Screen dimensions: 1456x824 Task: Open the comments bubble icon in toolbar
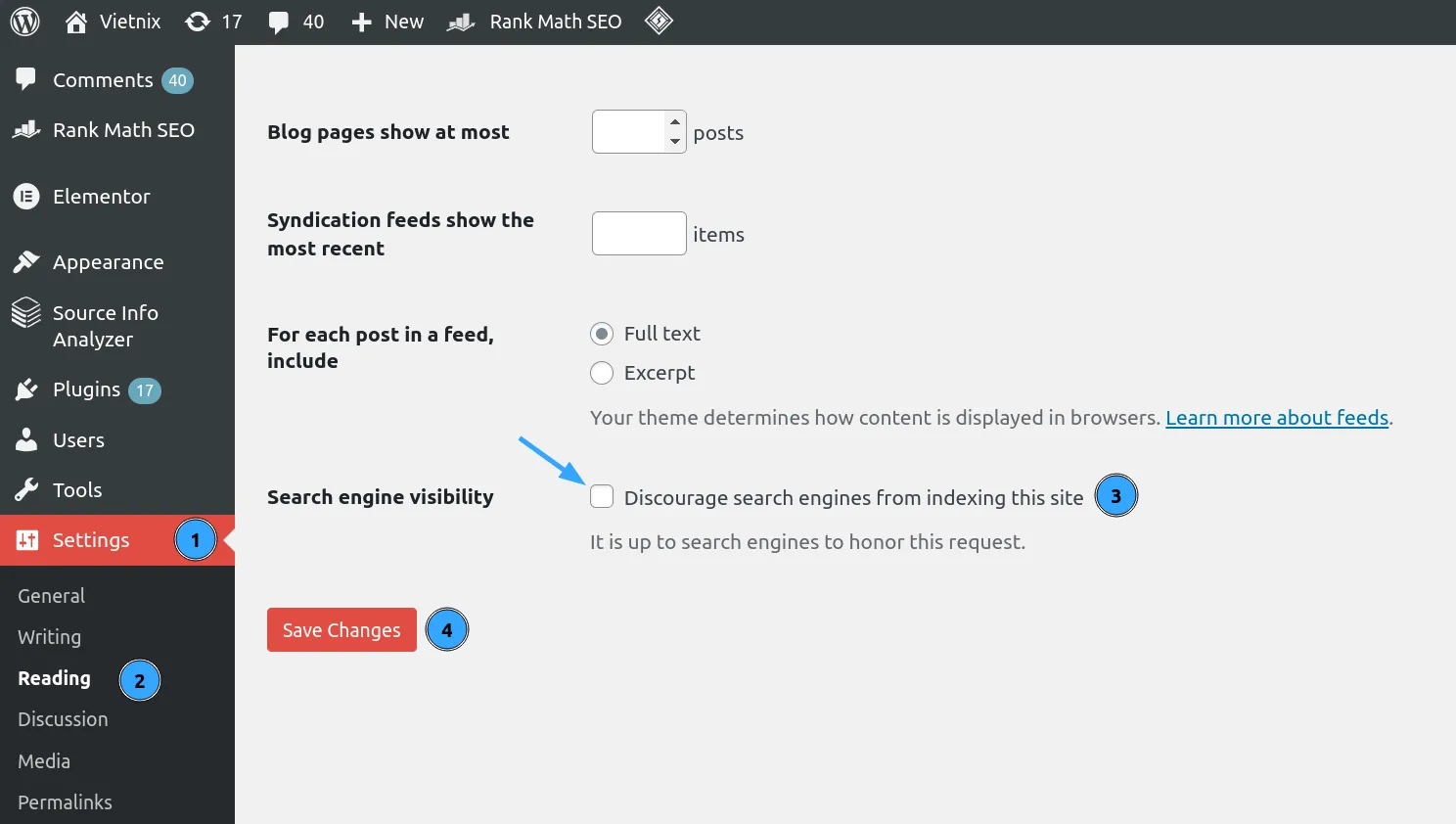pyautogui.click(x=280, y=22)
